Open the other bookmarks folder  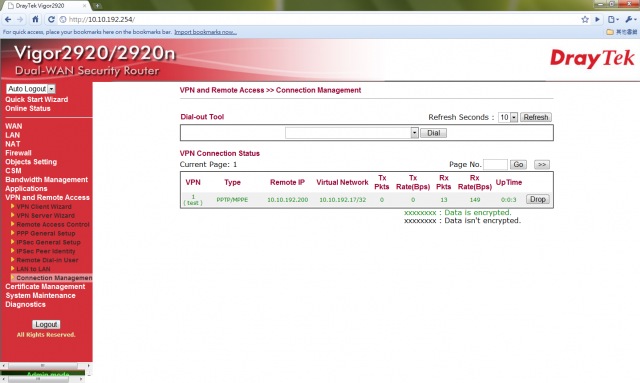click(x=622, y=32)
